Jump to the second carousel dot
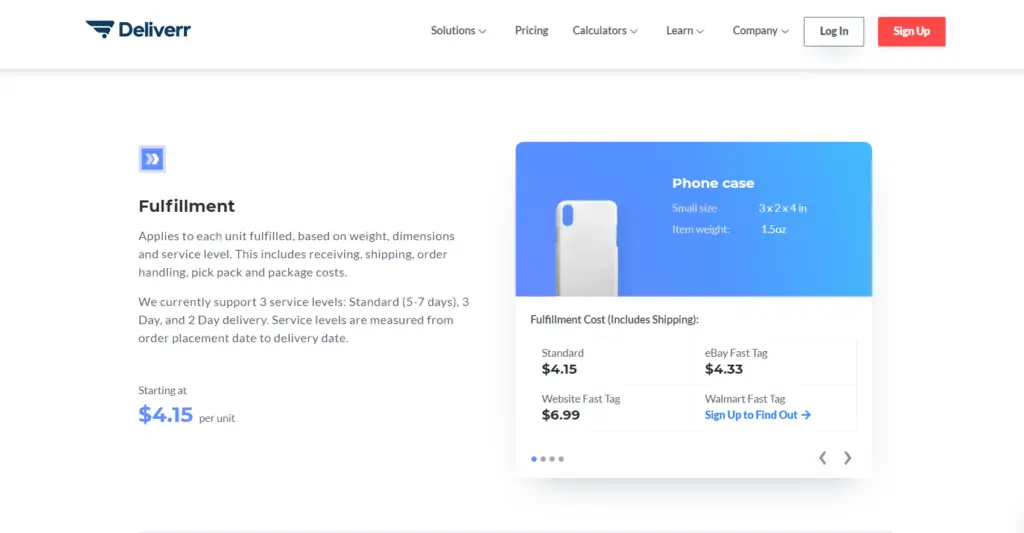This screenshot has height=533, width=1024. coord(543,459)
